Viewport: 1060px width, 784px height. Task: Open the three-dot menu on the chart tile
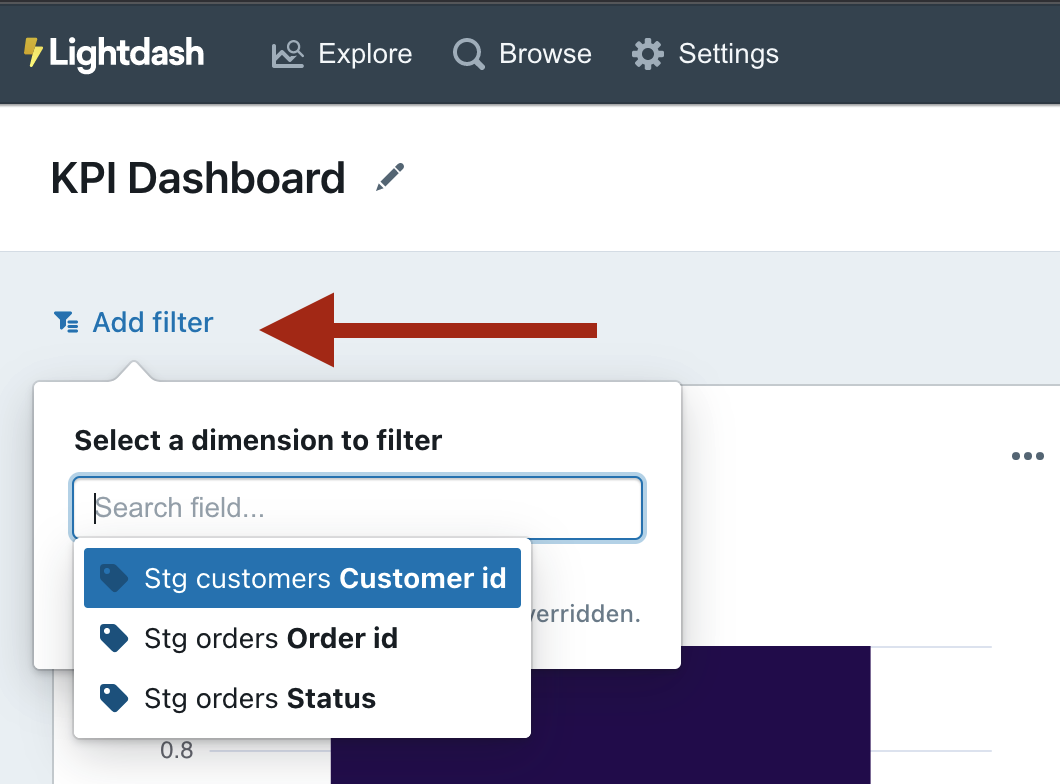[1027, 456]
